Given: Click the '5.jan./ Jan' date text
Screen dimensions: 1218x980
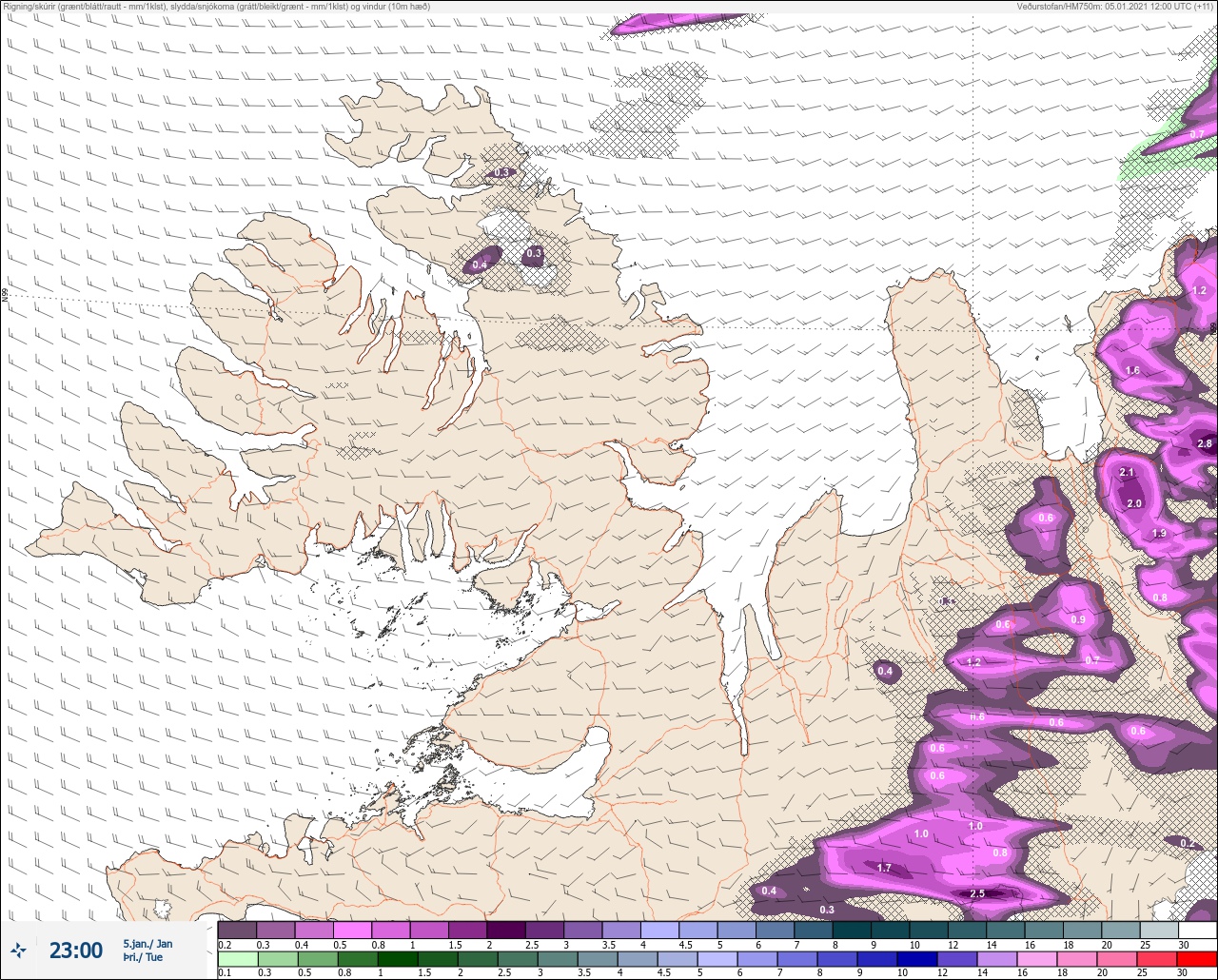Looking at the screenshot, I should click(x=147, y=944).
